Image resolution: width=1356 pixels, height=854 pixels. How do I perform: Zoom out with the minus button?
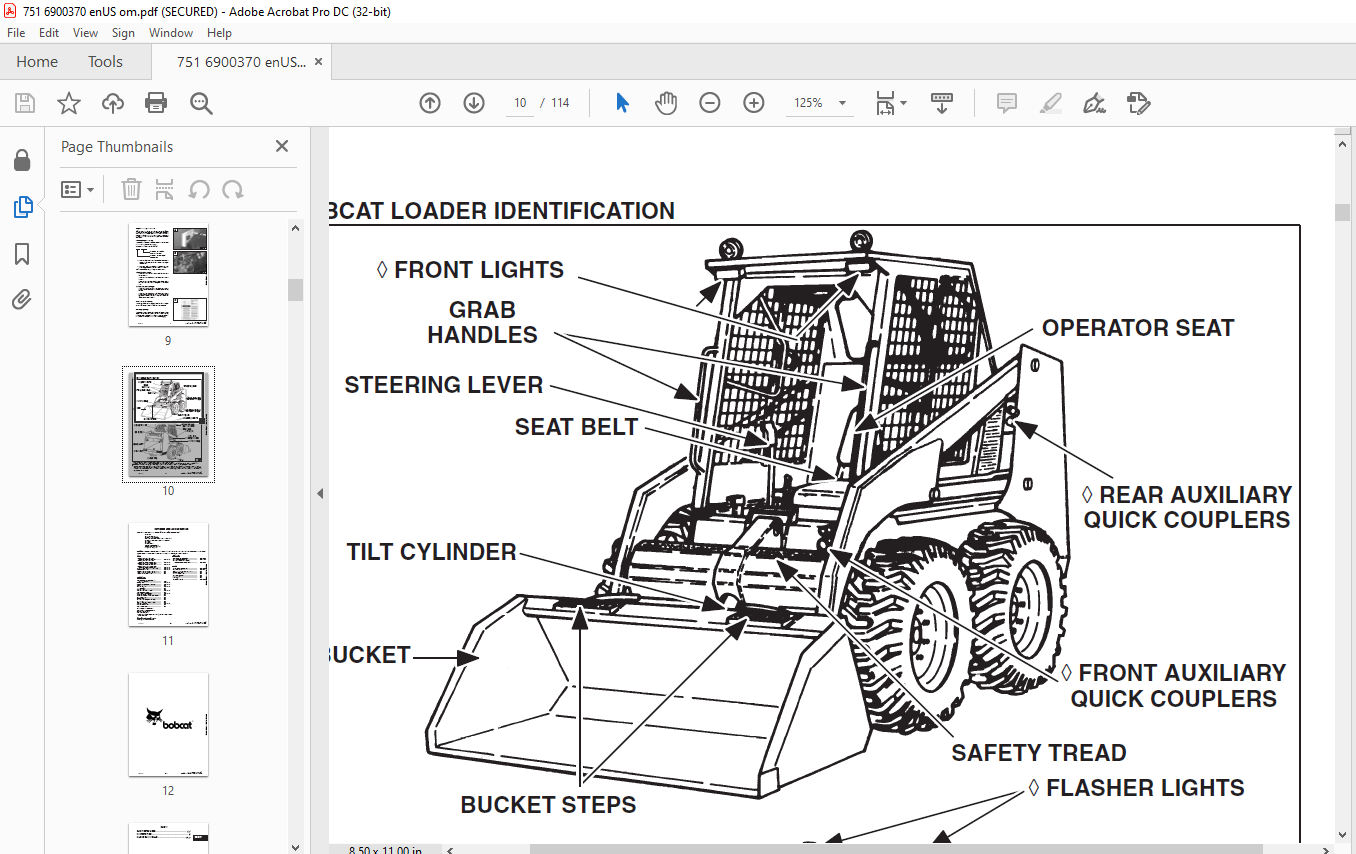coord(710,103)
